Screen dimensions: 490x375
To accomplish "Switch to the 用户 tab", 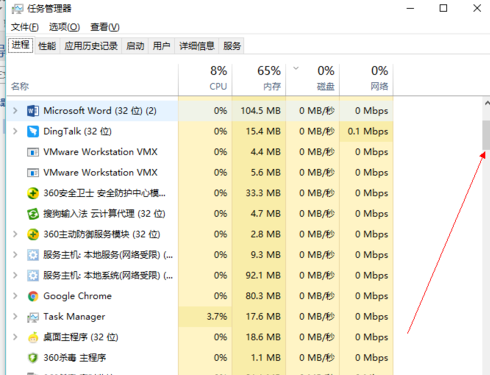I will [x=161, y=46].
